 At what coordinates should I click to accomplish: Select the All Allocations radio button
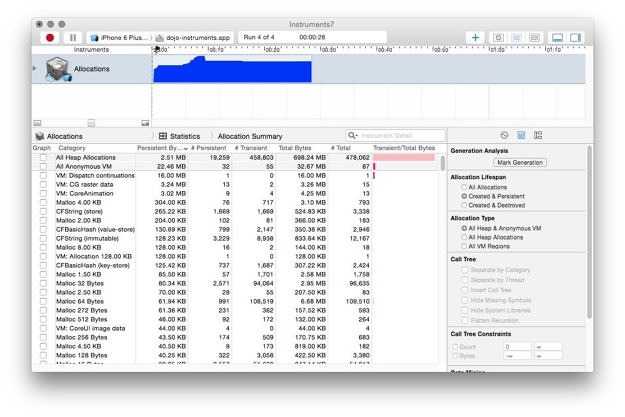463,187
